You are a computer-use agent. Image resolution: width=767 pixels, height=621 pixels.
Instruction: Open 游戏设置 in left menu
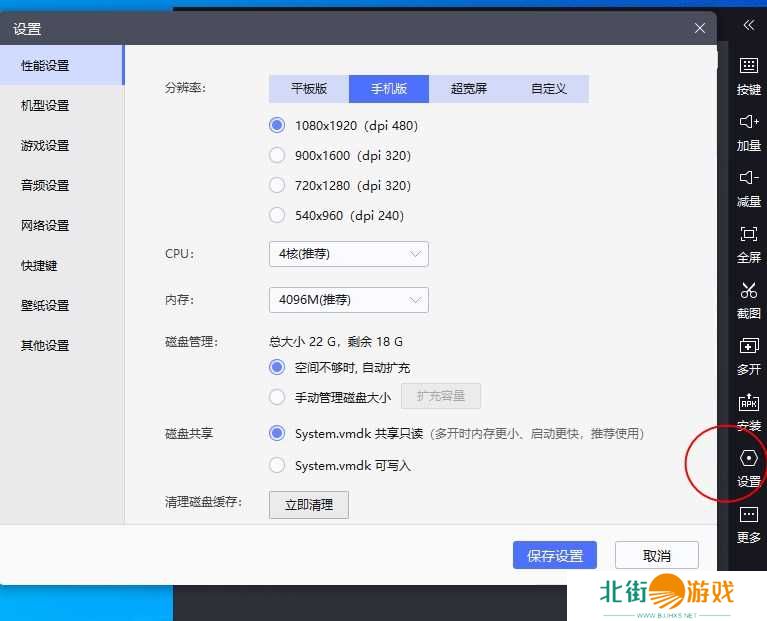tap(45, 145)
